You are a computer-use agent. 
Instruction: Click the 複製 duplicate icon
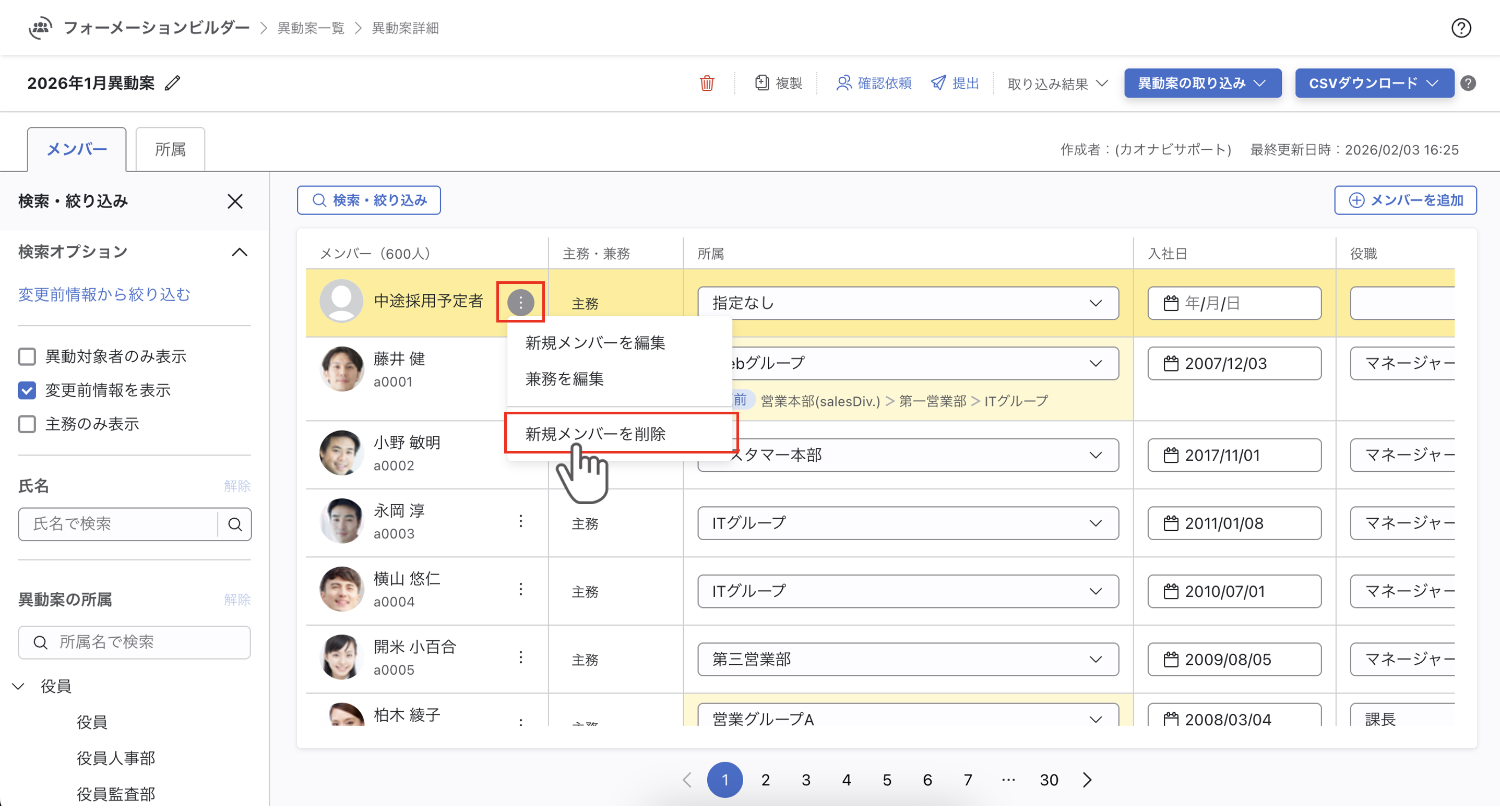click(x=761, y=83)
